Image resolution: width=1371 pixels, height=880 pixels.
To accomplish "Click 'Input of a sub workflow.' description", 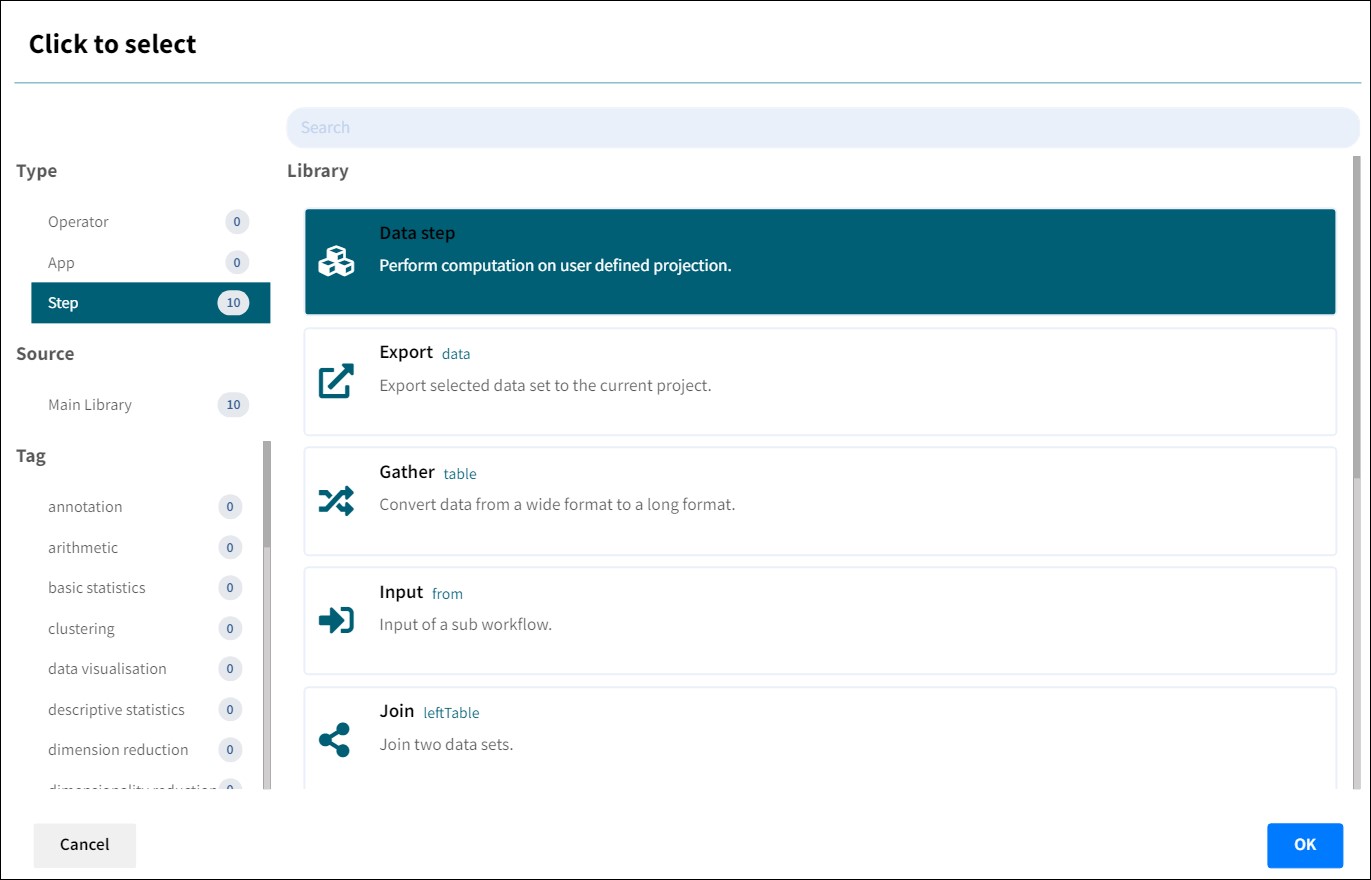I will point(465,625).
